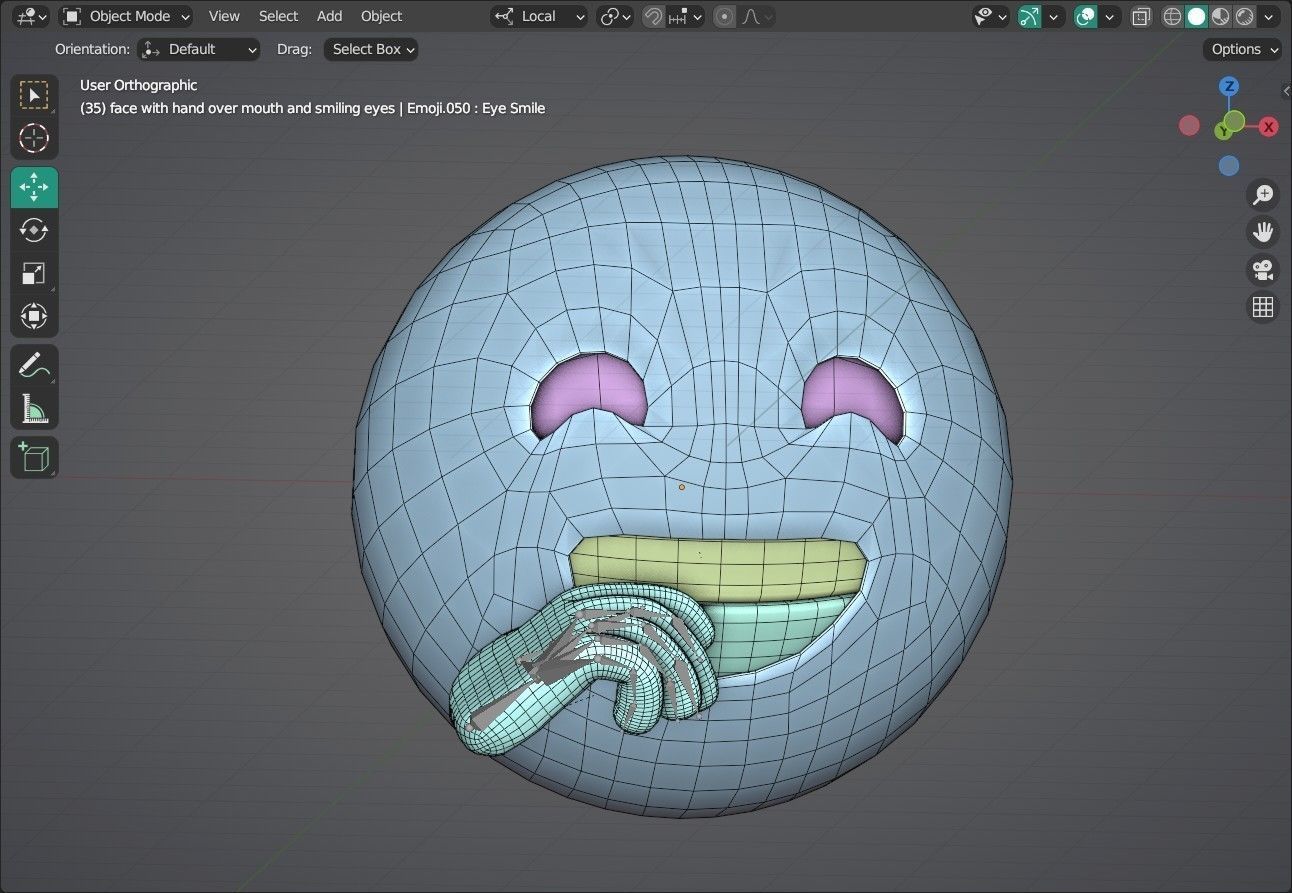The height and width of the screenshot is (893, 1292).
Task: Expand the Options dropdown
Action: pos(1241,49)
